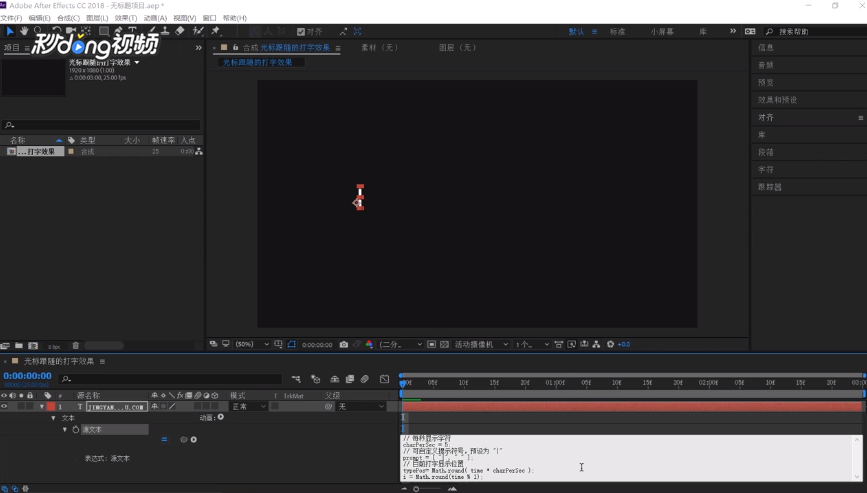This screenshot has width=867, height=493.
Task: Select the Pen tool
Action: [x=118, y=31]
